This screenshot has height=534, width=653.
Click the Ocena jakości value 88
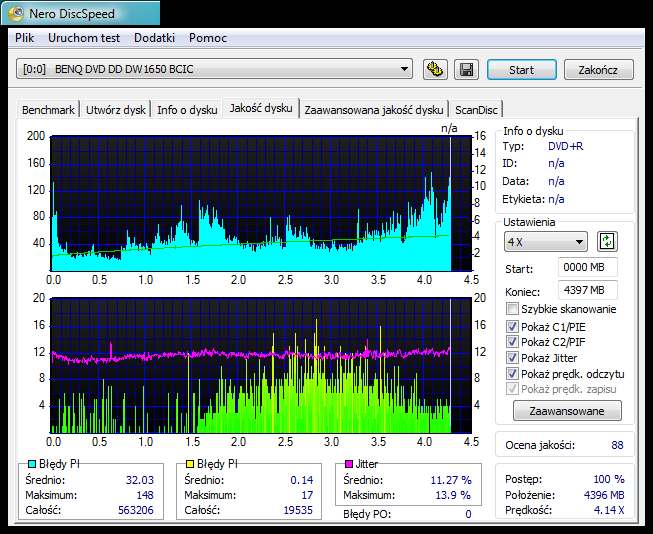point(617,445)
